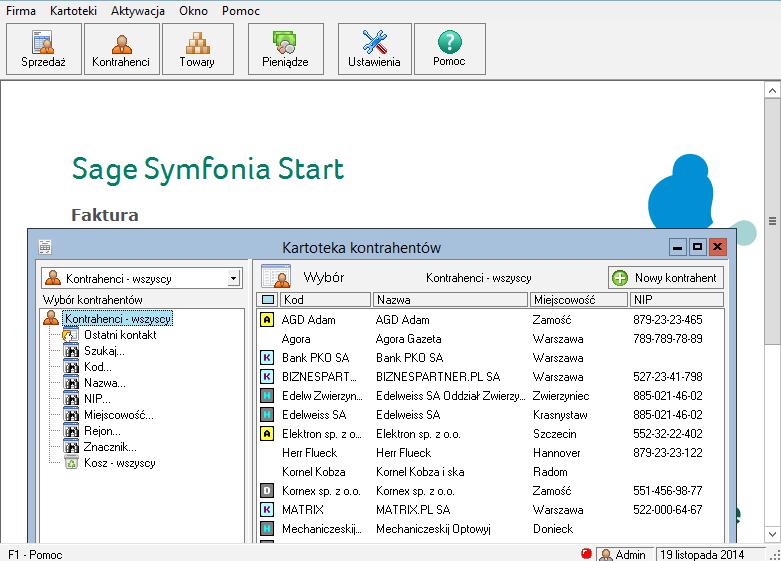781x561 pixels.
Task: Click the Donieck city cell
Action: [553, 529]
